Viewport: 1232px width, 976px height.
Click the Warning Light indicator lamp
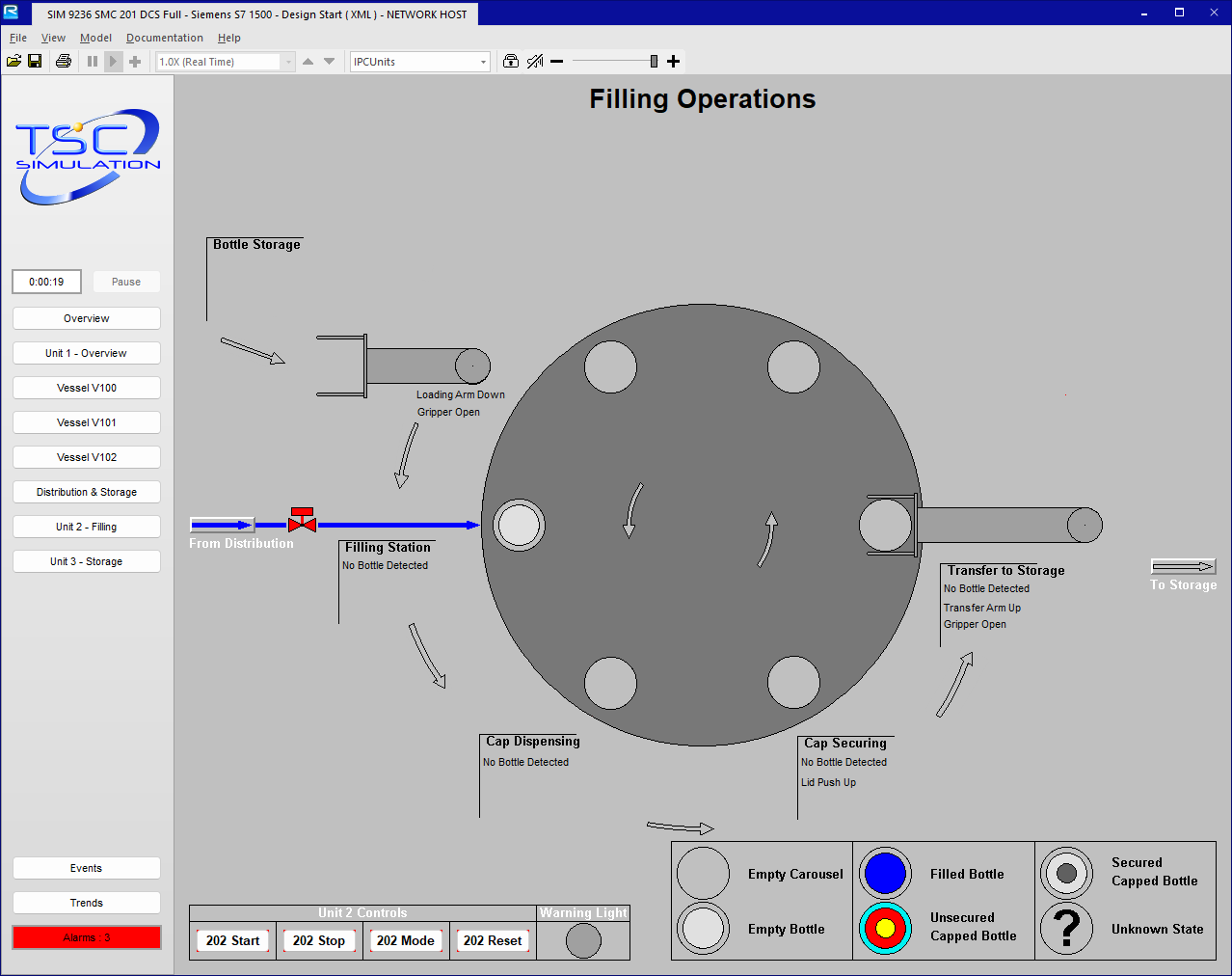pyautogui.click(x=583, y=940)
